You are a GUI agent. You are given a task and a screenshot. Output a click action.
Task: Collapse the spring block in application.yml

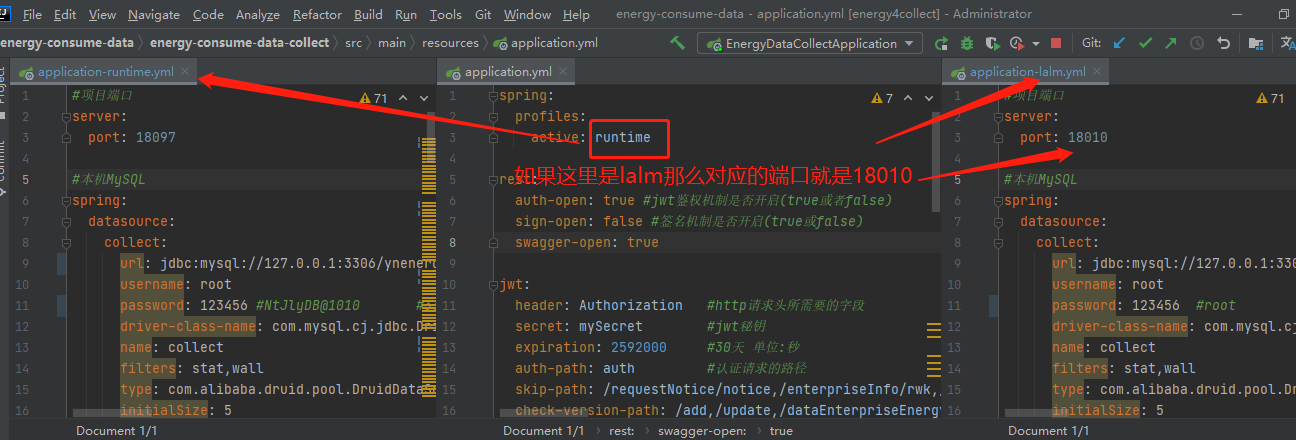pos(493,96)
